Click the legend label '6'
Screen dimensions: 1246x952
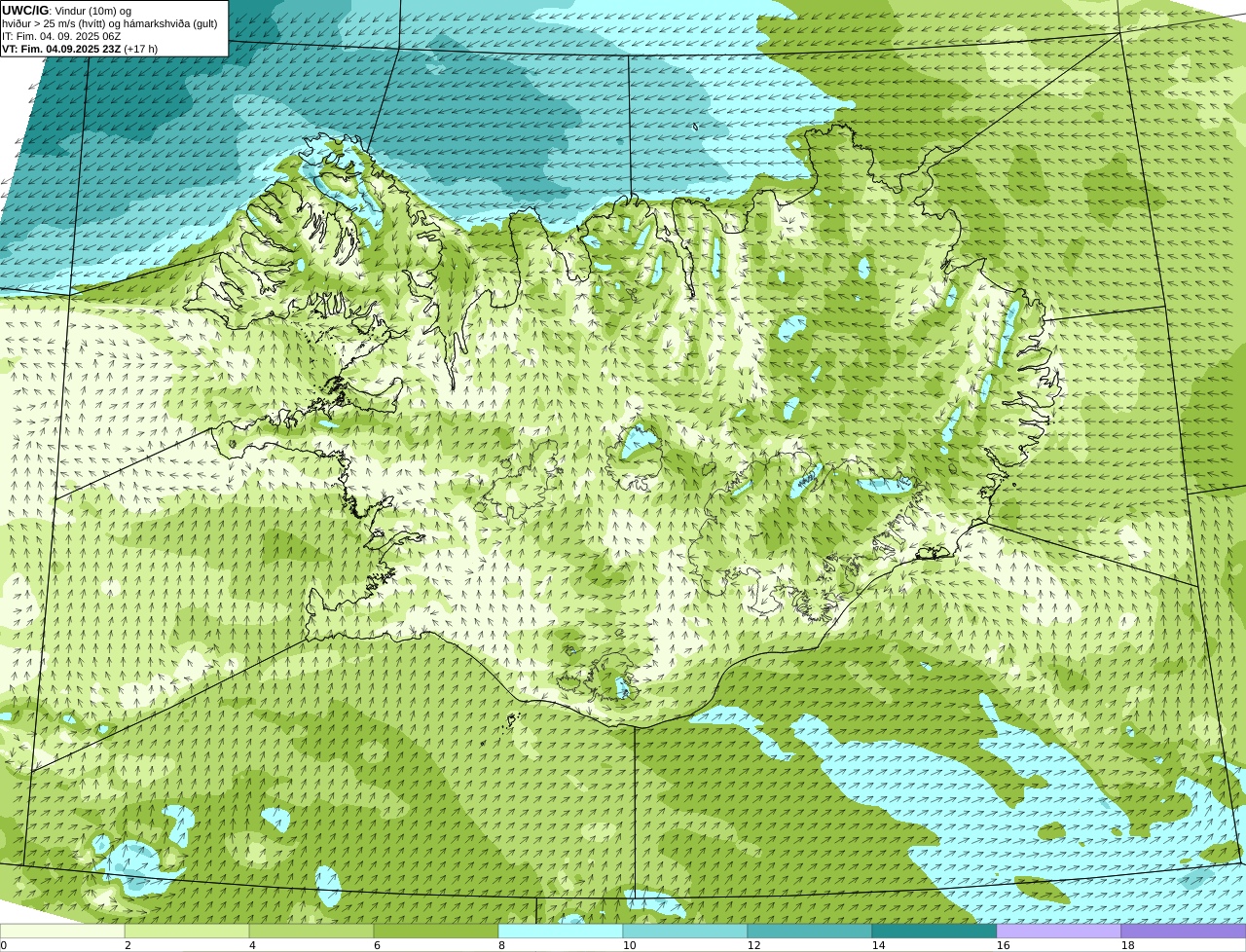377,945
